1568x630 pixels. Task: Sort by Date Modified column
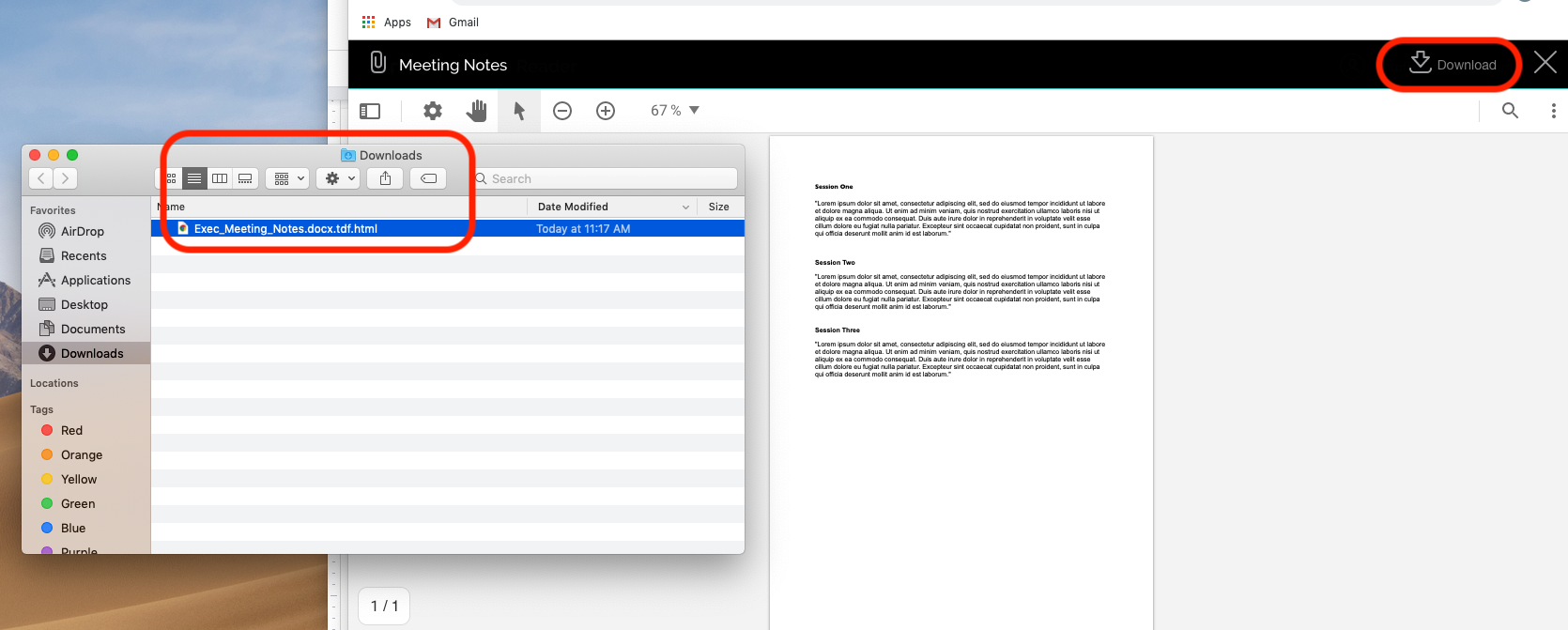[x=612, y=207]
